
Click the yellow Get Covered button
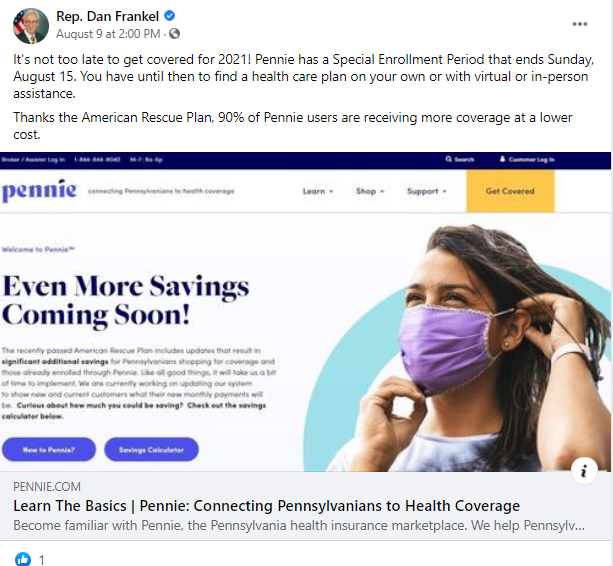[x=510, y=191]
